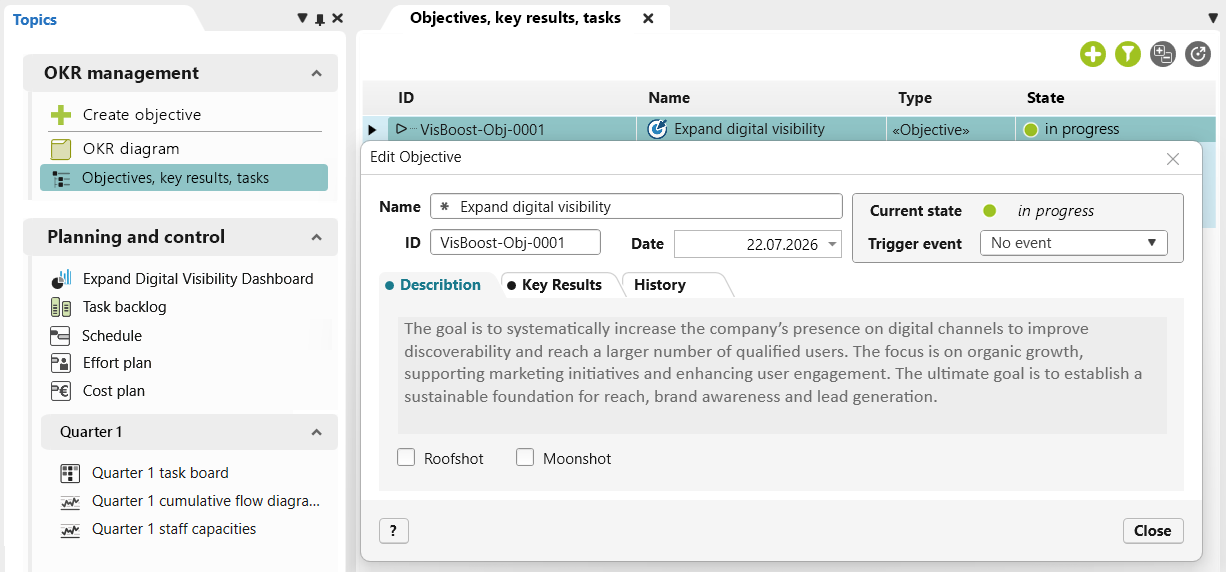Click the Quarter 1 staff capacities icon
This screenshot has height=572, width=1226.
point(70,529)
